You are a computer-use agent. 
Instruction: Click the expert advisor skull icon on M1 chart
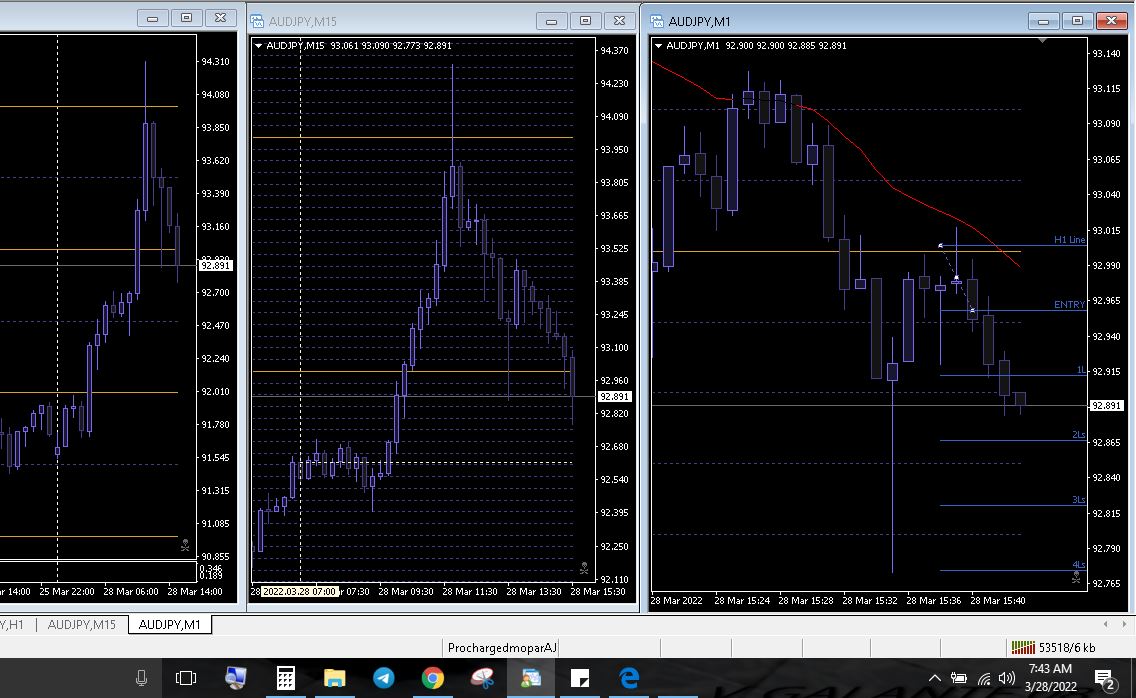1076,578
